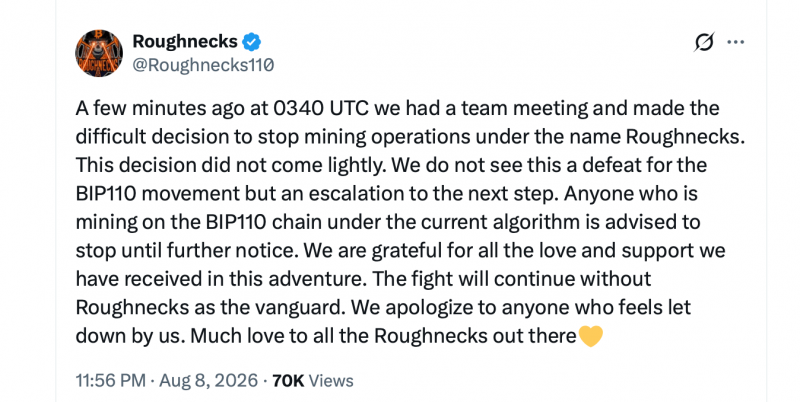
Task: Open the Roughnecks display name link
Action: [185, 41]
